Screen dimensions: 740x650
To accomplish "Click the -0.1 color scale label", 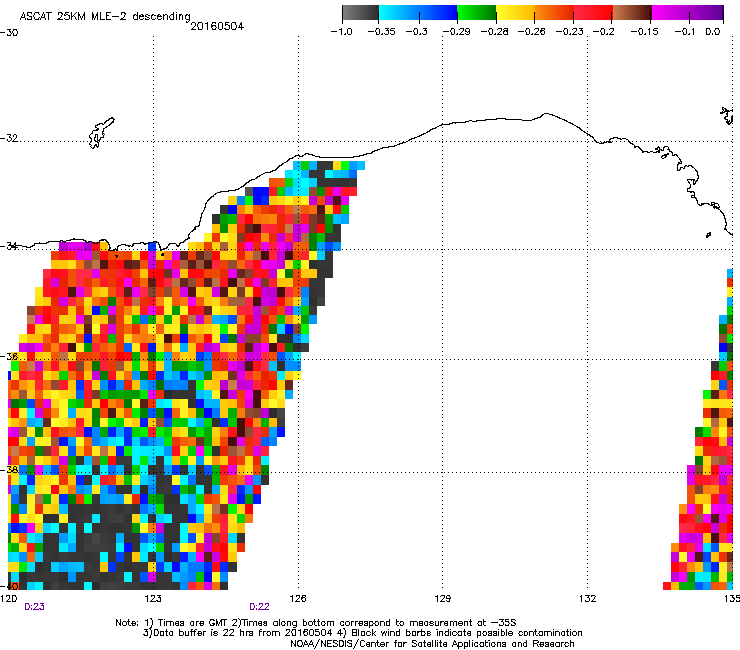I will click(685, 32).
